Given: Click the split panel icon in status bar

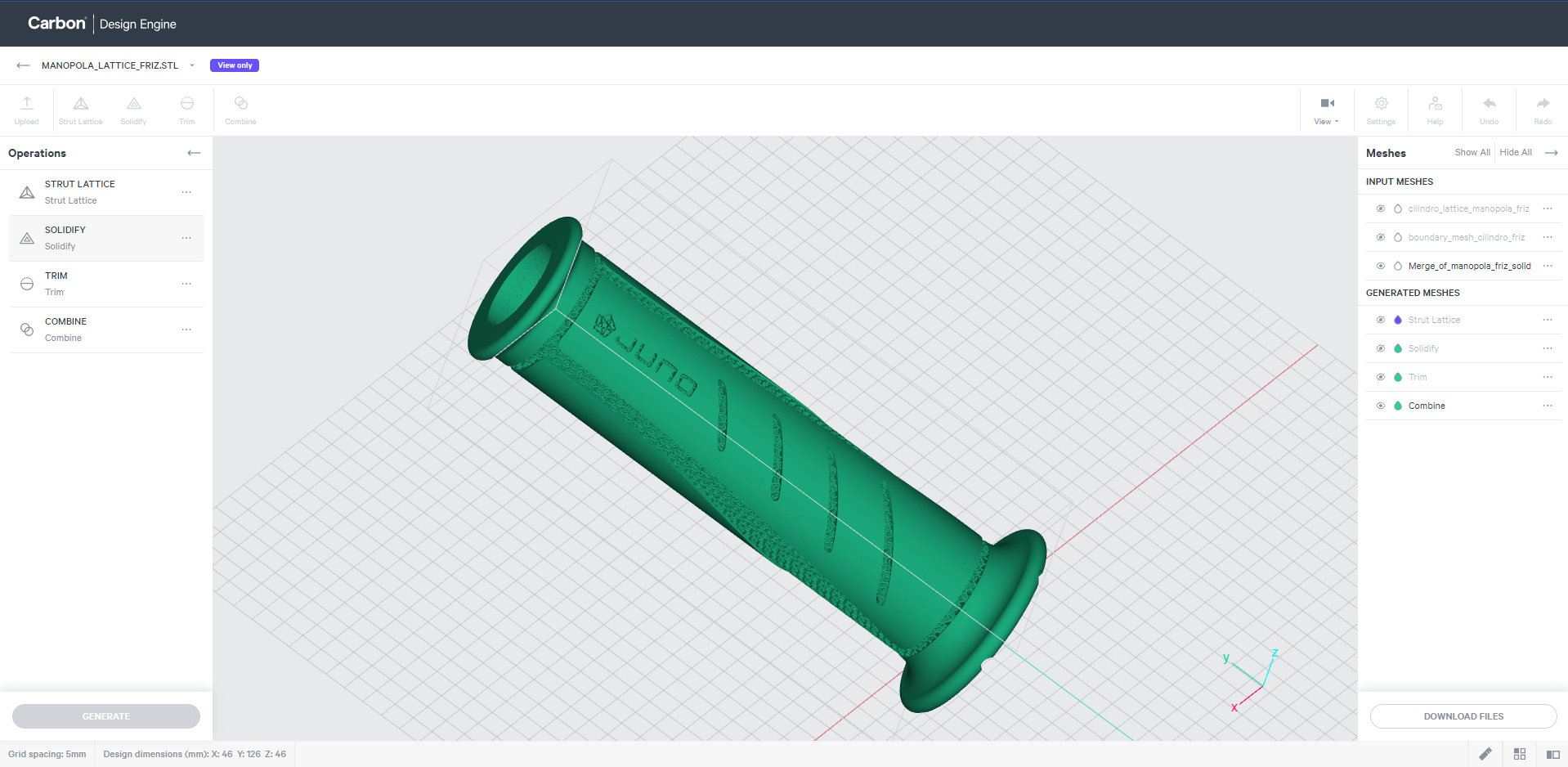Looking at the screenshot, I should pyautogui.click(x=1553, y=754).
